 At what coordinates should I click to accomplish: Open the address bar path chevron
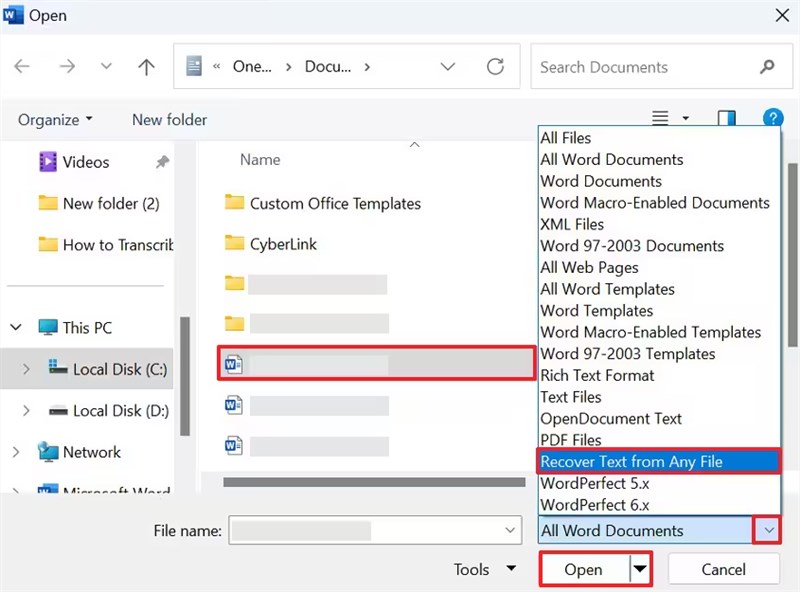448,66
